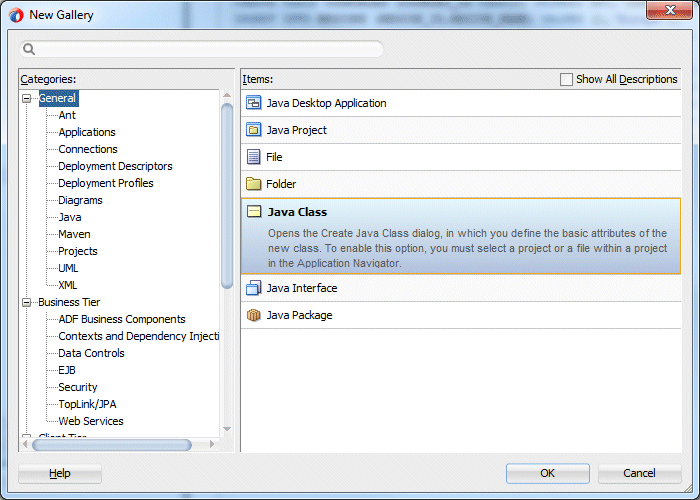The height and width of the screenshot is (500, 700).
Task: Select the Security category
Action: 77,387
